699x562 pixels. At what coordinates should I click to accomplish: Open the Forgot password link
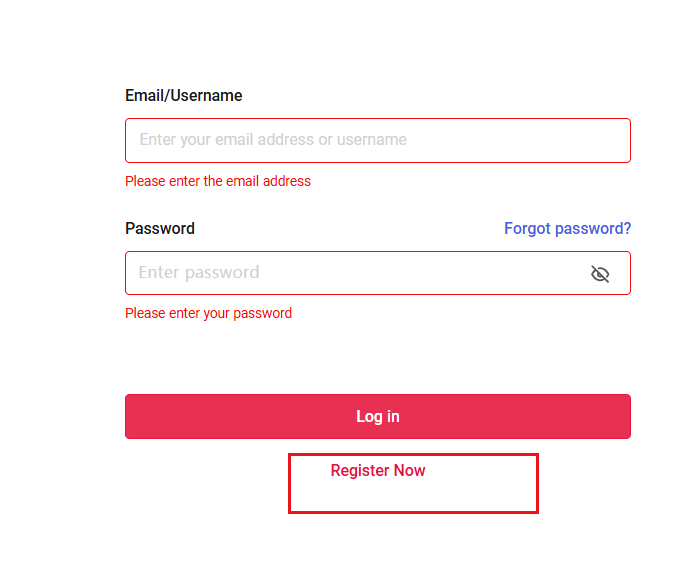567,229
